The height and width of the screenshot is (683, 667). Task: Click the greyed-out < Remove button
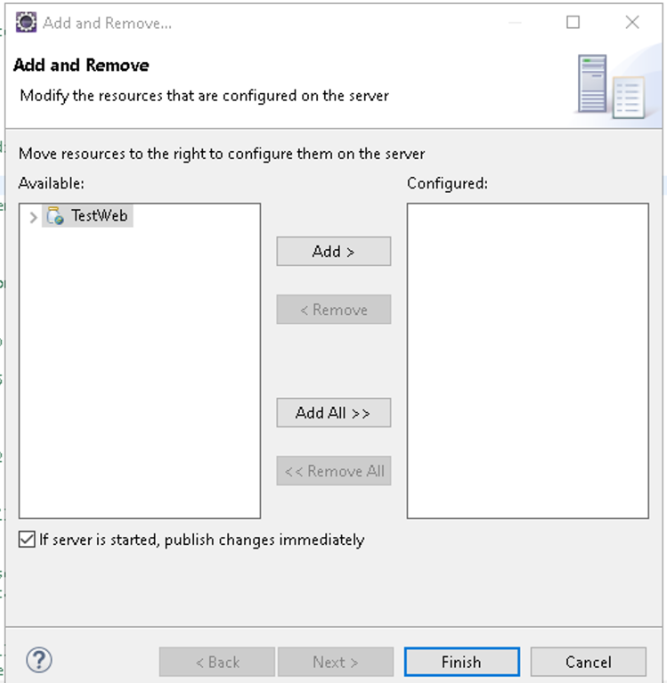(333, 310)
